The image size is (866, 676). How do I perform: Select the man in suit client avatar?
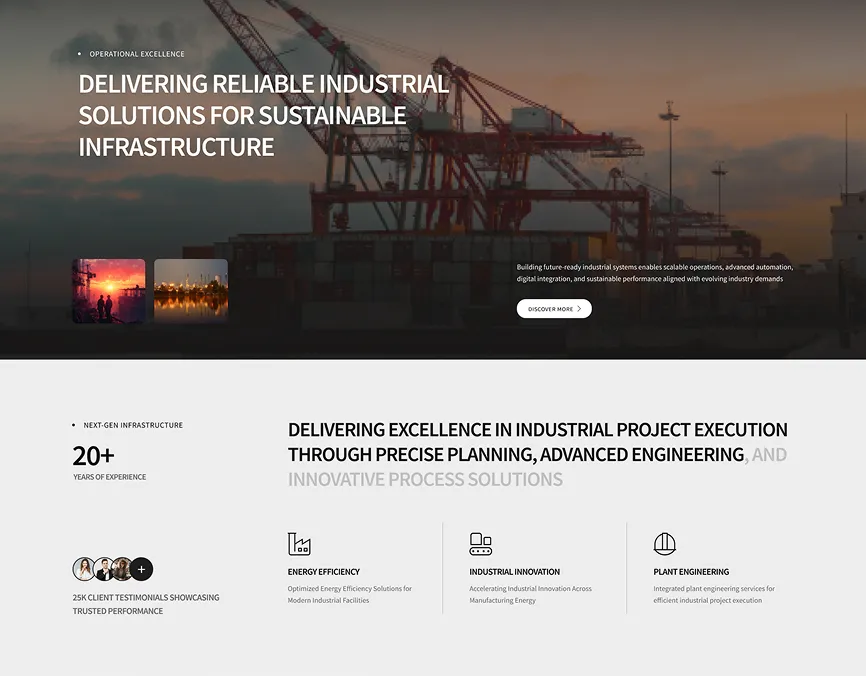coord(103,569)
